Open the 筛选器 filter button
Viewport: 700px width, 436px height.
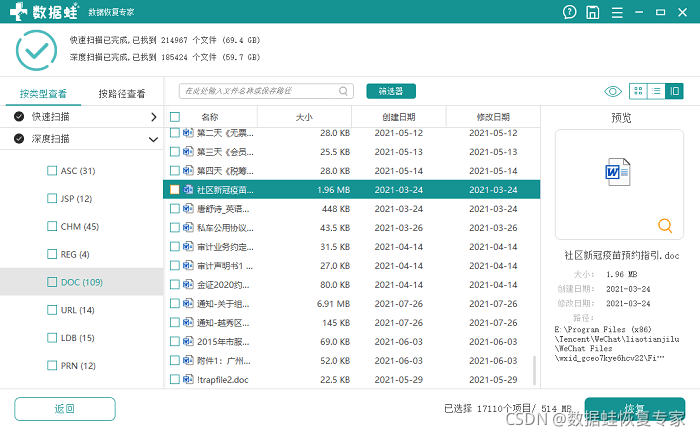391,91
